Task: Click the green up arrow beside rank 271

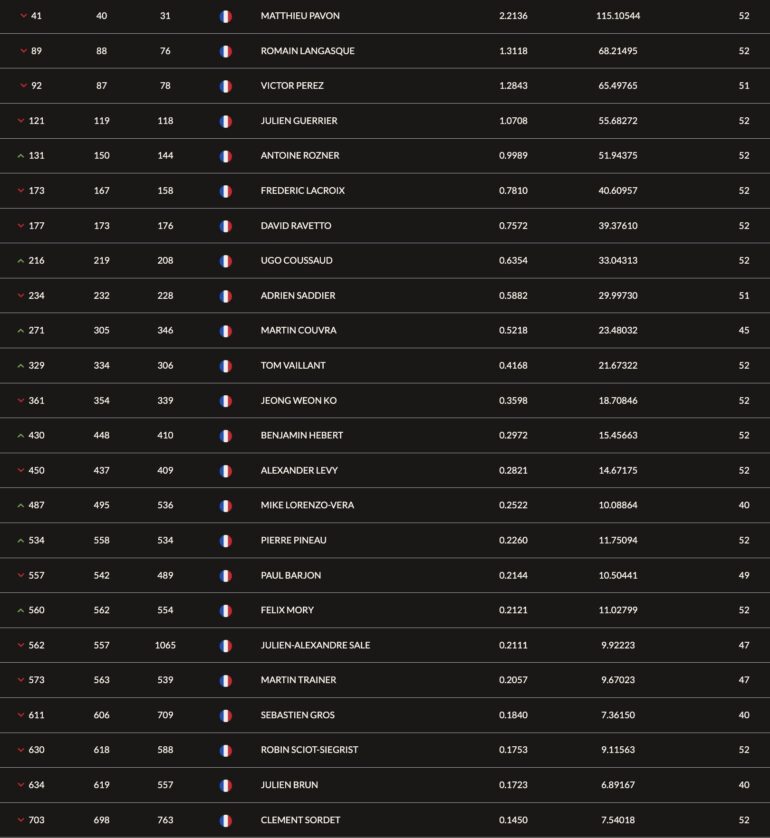Action: pos(21,331)
